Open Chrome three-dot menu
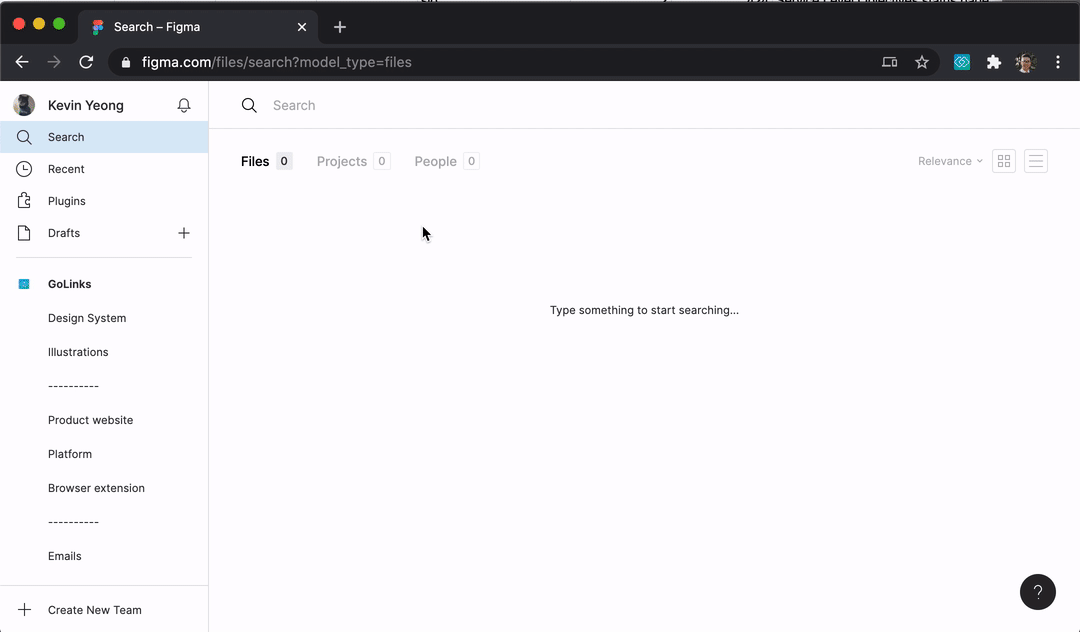1080x632 pixels. pyautogui.click(x=1058, y=62)
